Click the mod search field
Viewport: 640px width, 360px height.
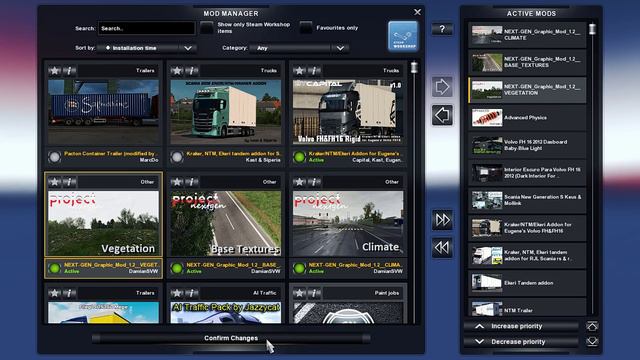click(147, 28)
